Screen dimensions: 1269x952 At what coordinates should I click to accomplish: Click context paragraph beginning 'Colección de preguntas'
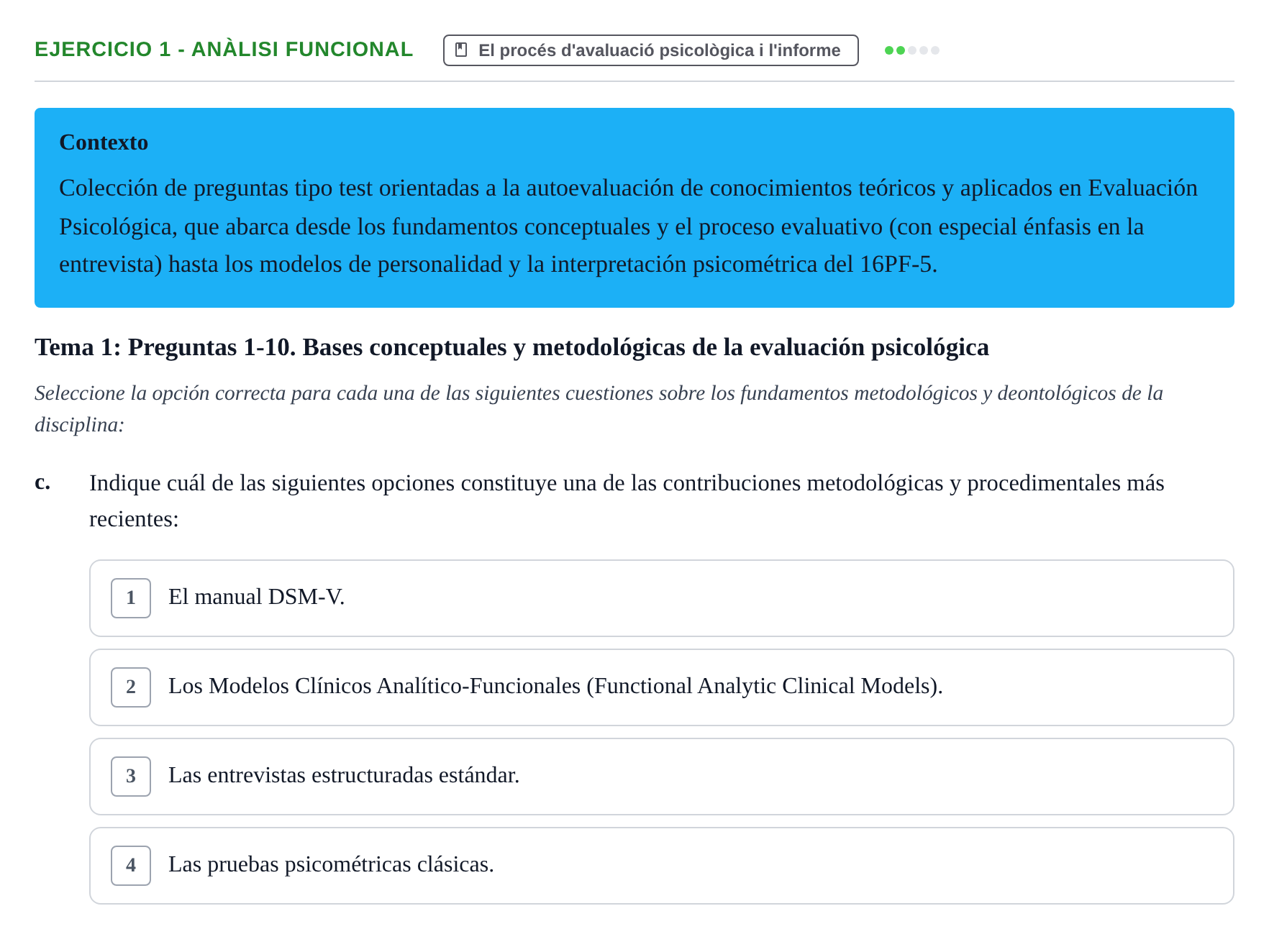pyautogui.click(x=628, y=226)
